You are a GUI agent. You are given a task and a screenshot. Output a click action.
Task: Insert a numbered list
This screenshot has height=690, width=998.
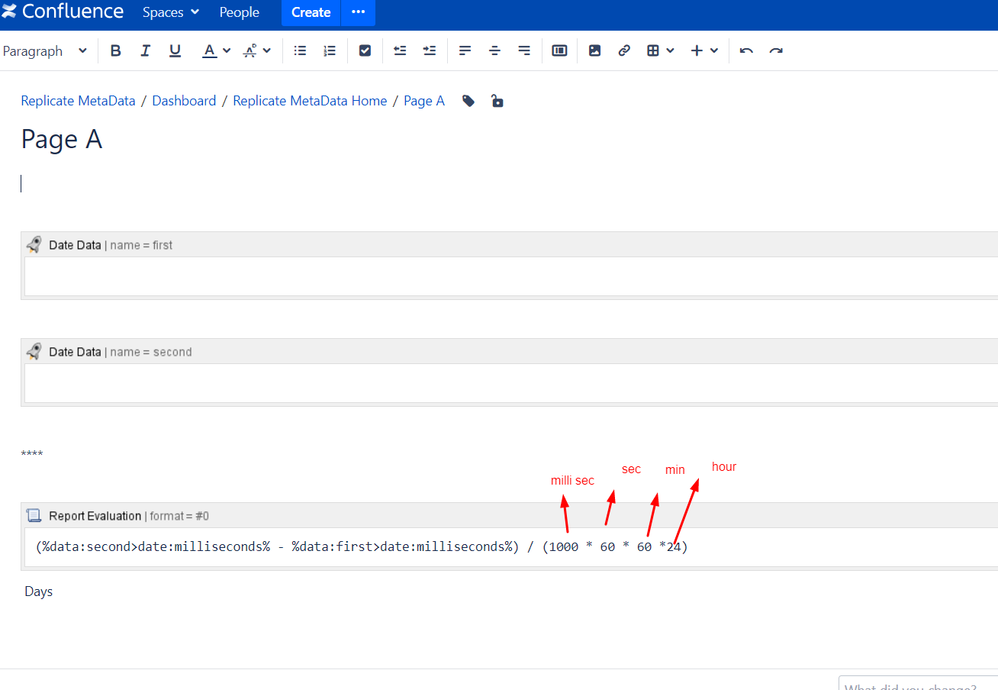pyautogui.click(x=330, y=51)
